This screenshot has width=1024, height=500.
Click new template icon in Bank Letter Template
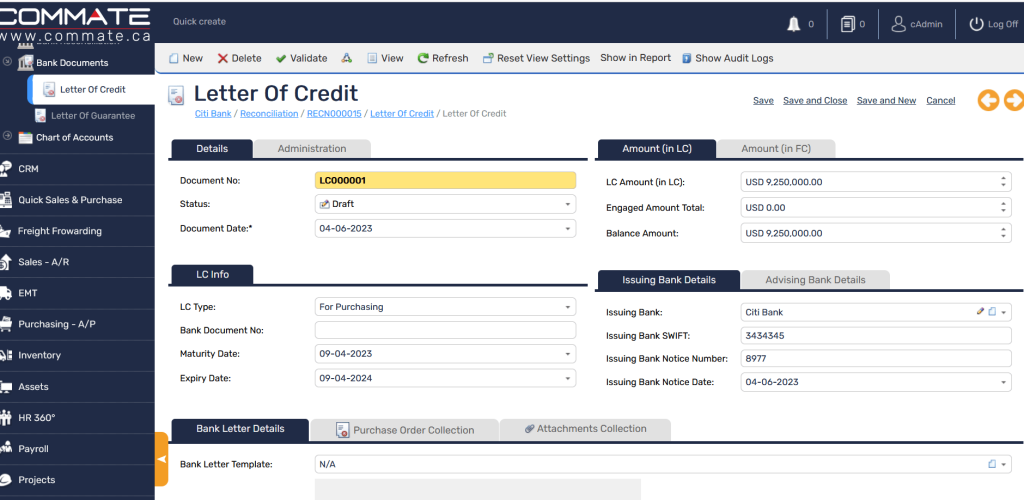coord(991,464)
